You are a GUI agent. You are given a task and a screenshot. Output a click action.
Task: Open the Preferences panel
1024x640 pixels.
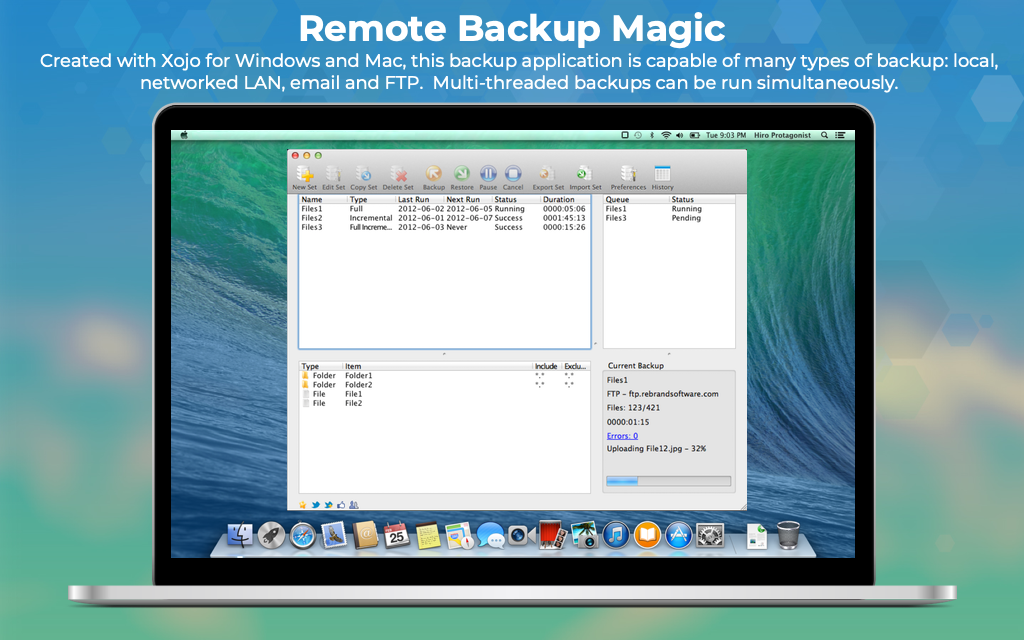point(628,176)
